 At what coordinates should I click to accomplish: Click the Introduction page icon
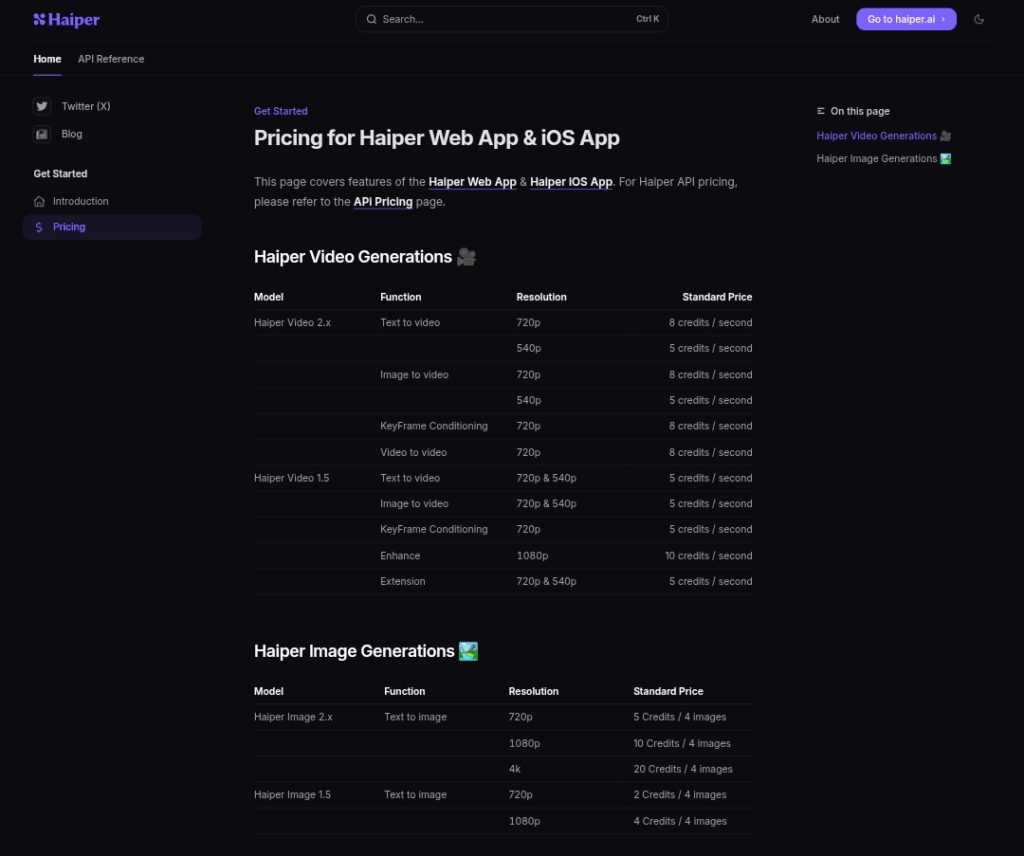click(x=41, y=201)
